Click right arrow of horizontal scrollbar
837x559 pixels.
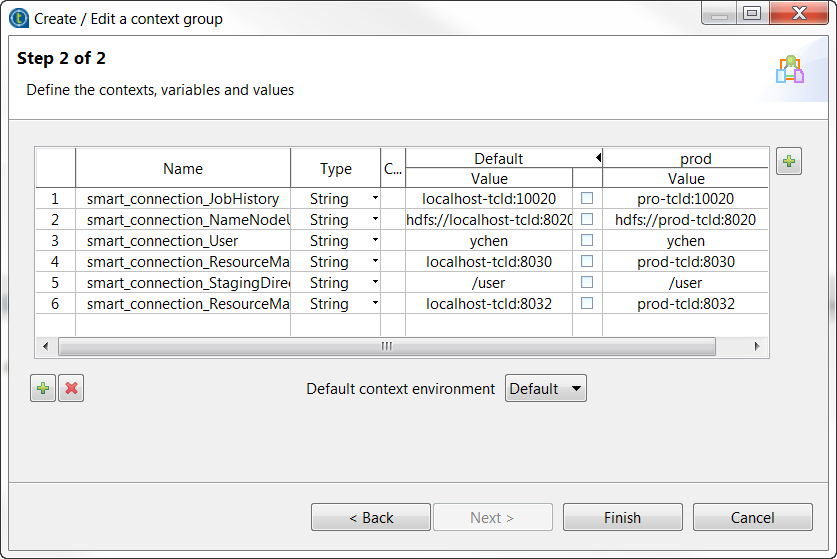point(757,346)
